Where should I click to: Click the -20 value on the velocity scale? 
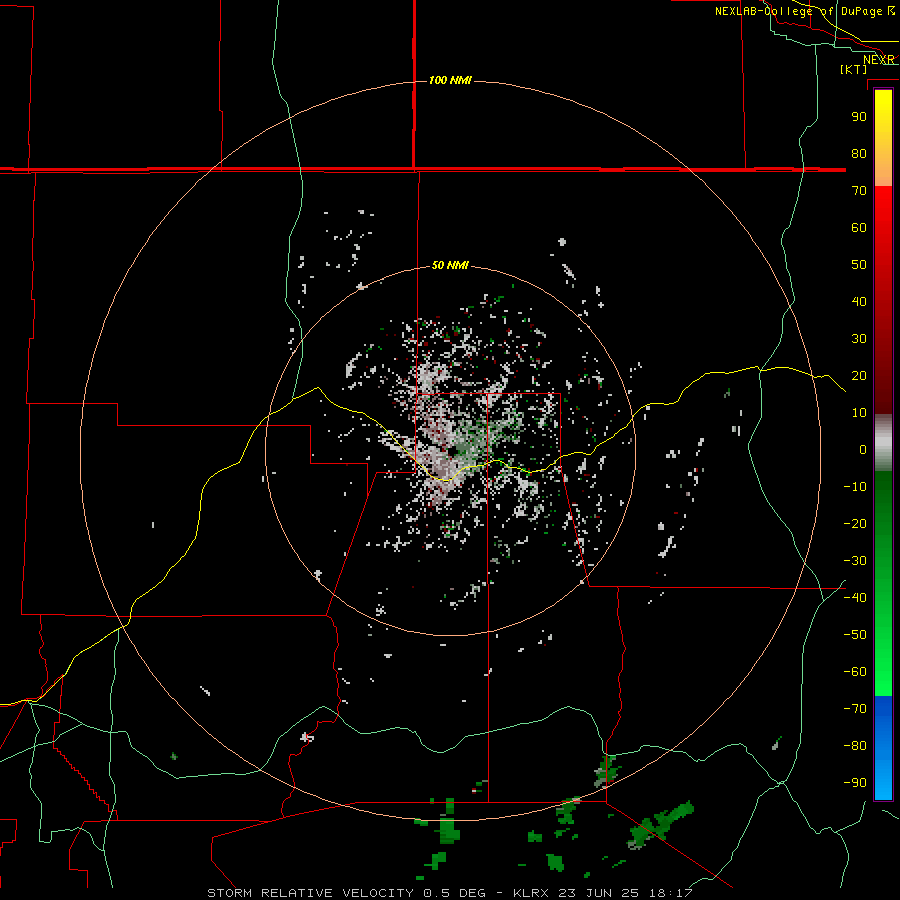(855, 523)
